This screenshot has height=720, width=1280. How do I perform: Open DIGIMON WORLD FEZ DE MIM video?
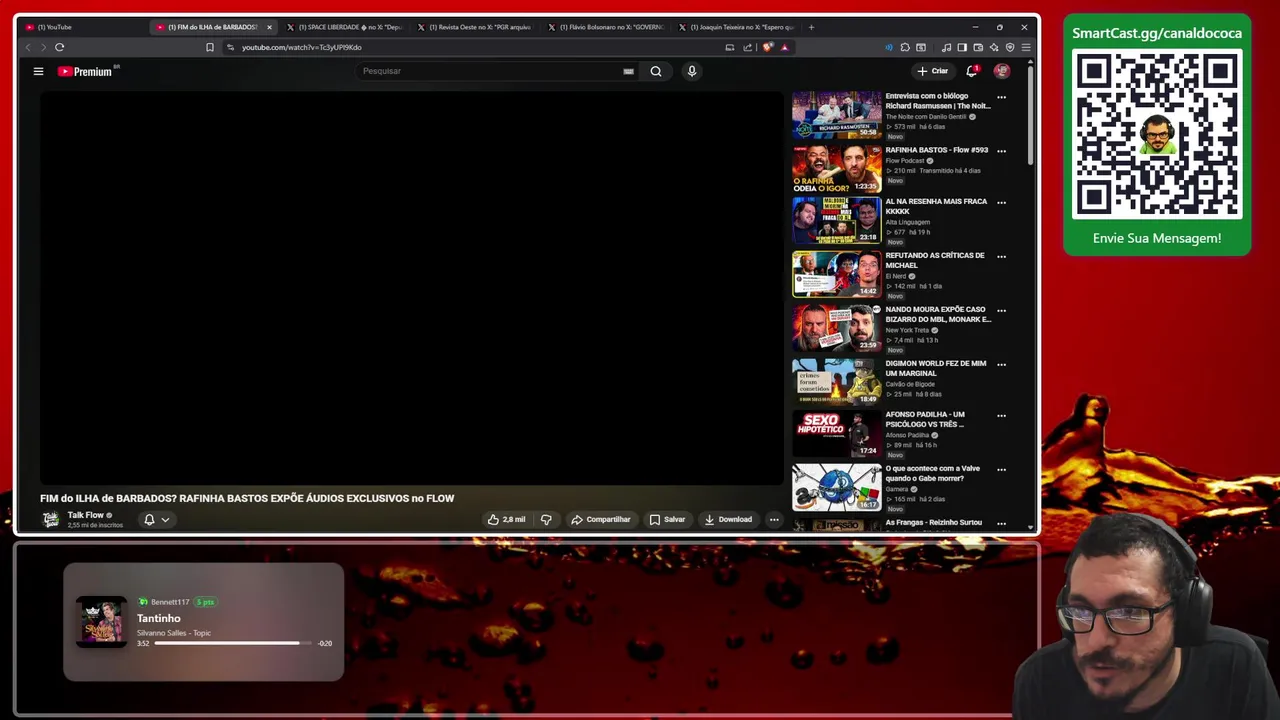(936, 368)
